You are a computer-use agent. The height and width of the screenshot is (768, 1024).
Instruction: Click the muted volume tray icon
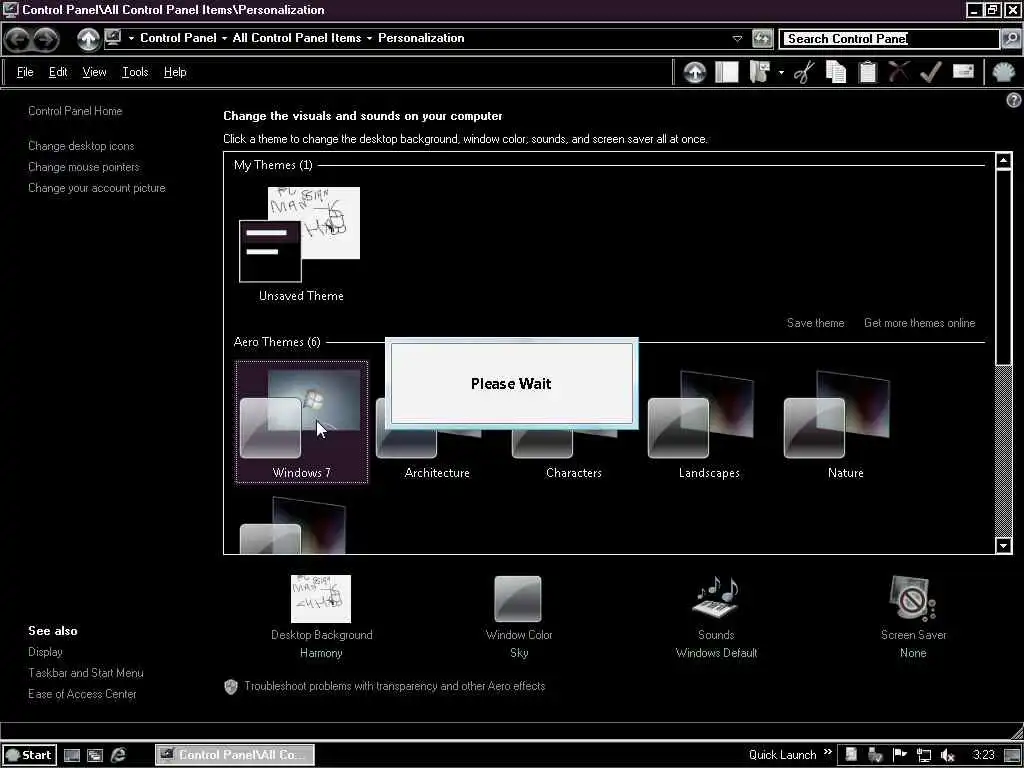948,756
